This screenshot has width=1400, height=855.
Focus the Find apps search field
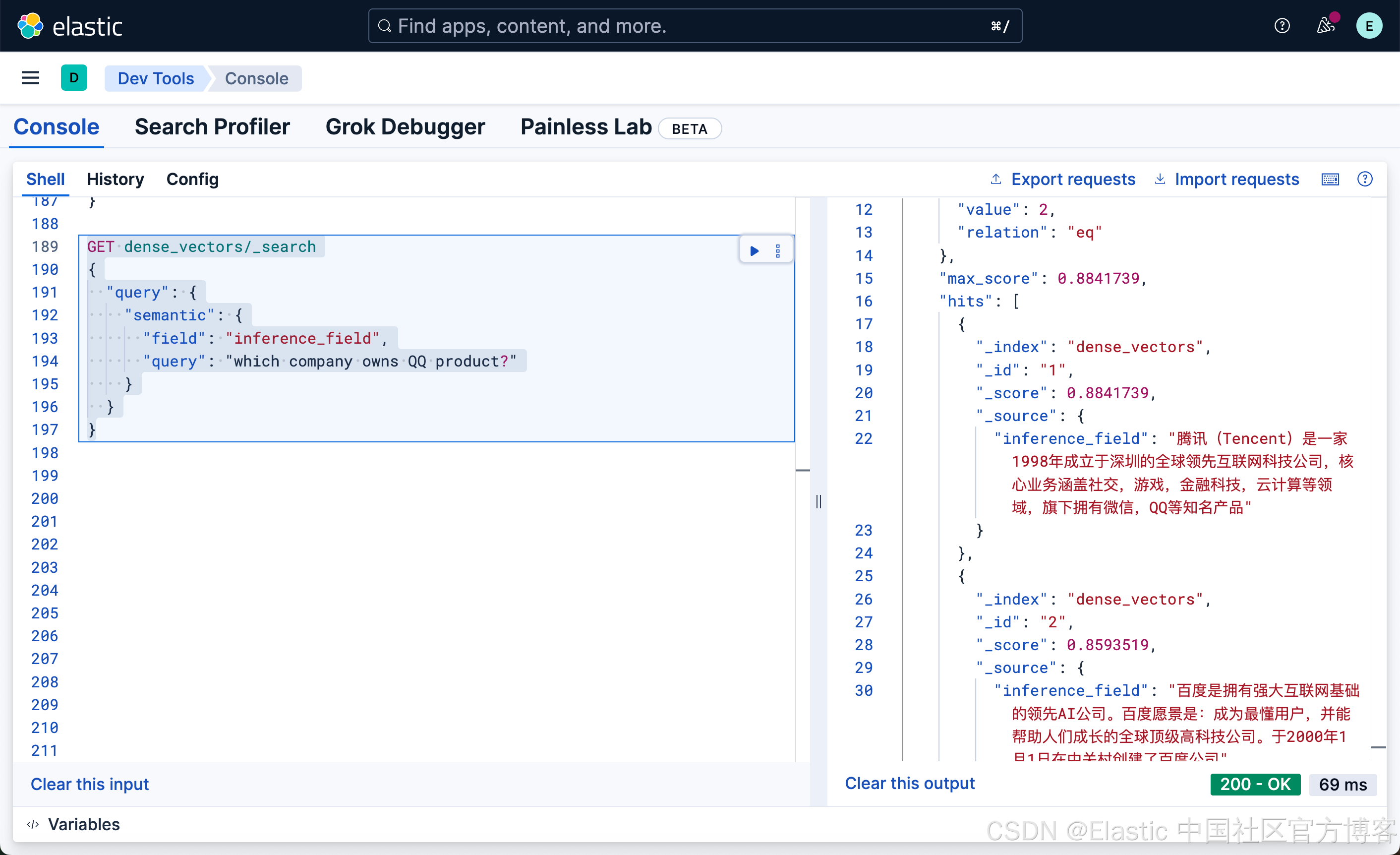point(695,26)
